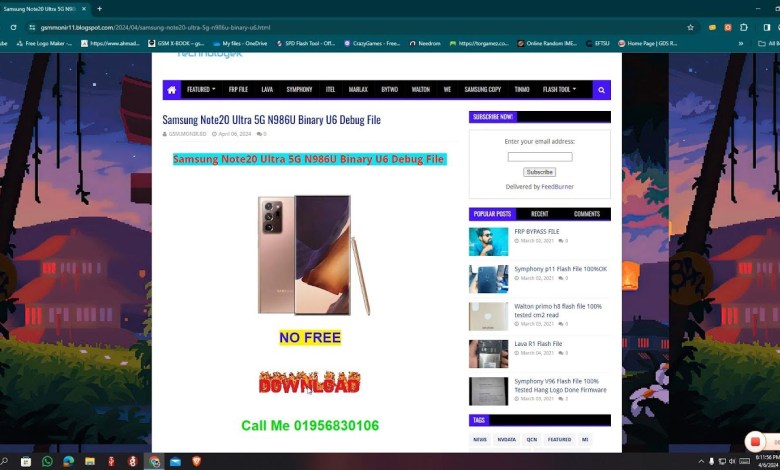The width and height of the screenshot is (780, 470).
Task: Launch Brave browser from taskbar
Action: pyautogui.click(x=196, y=461)
